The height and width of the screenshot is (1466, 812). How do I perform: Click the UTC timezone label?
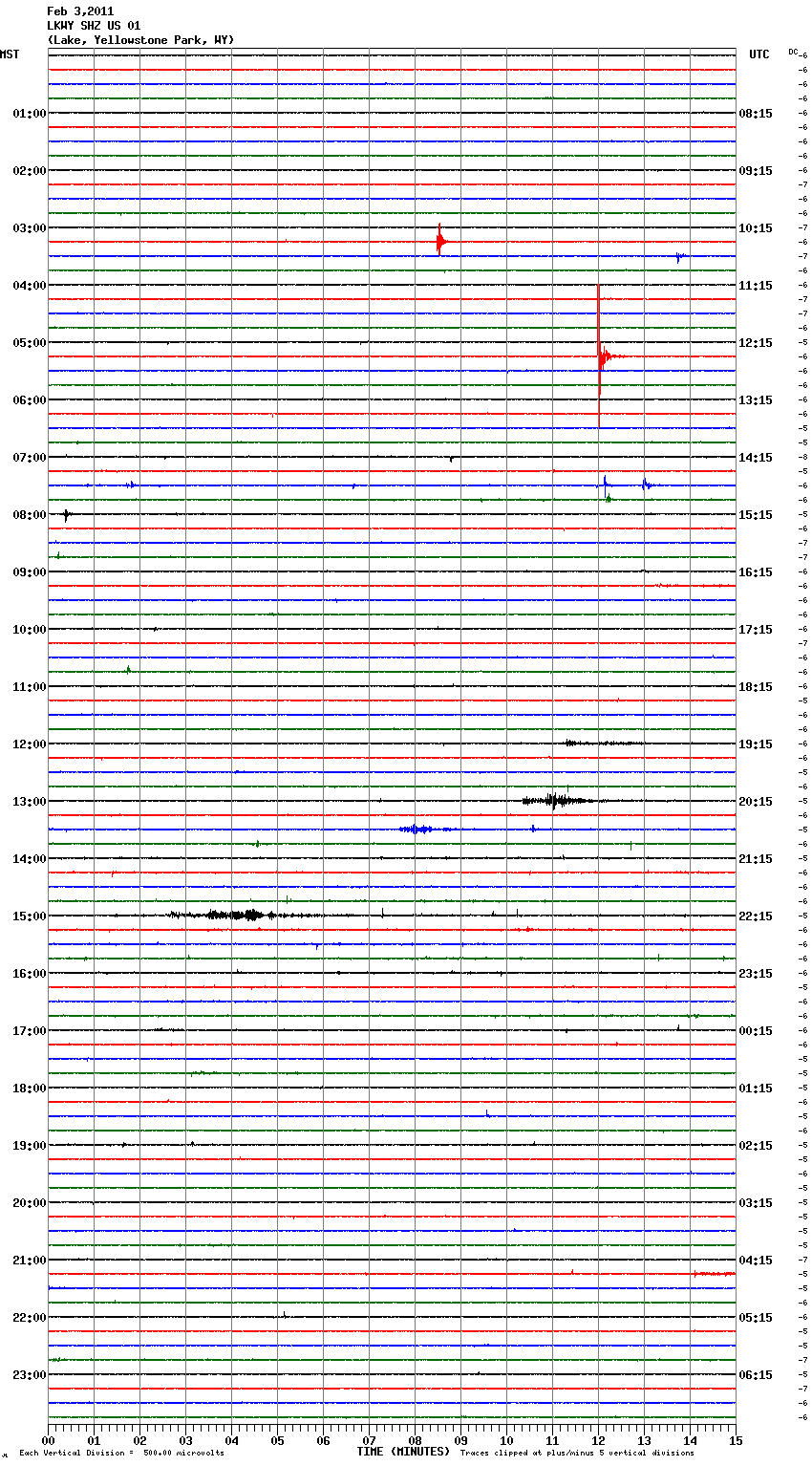[759, 54]
